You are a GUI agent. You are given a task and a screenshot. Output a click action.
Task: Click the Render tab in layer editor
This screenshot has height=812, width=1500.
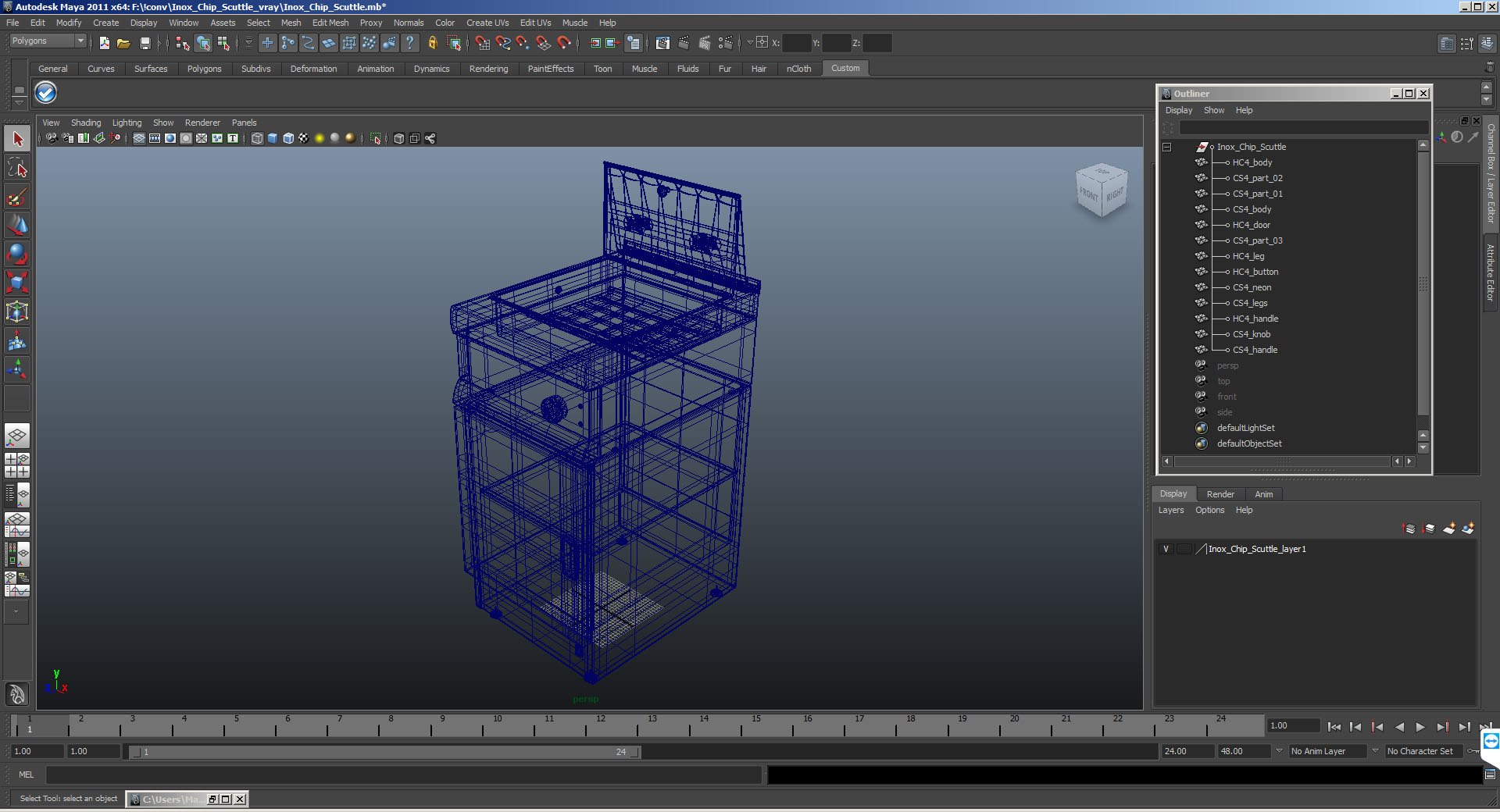point(1220,494)
